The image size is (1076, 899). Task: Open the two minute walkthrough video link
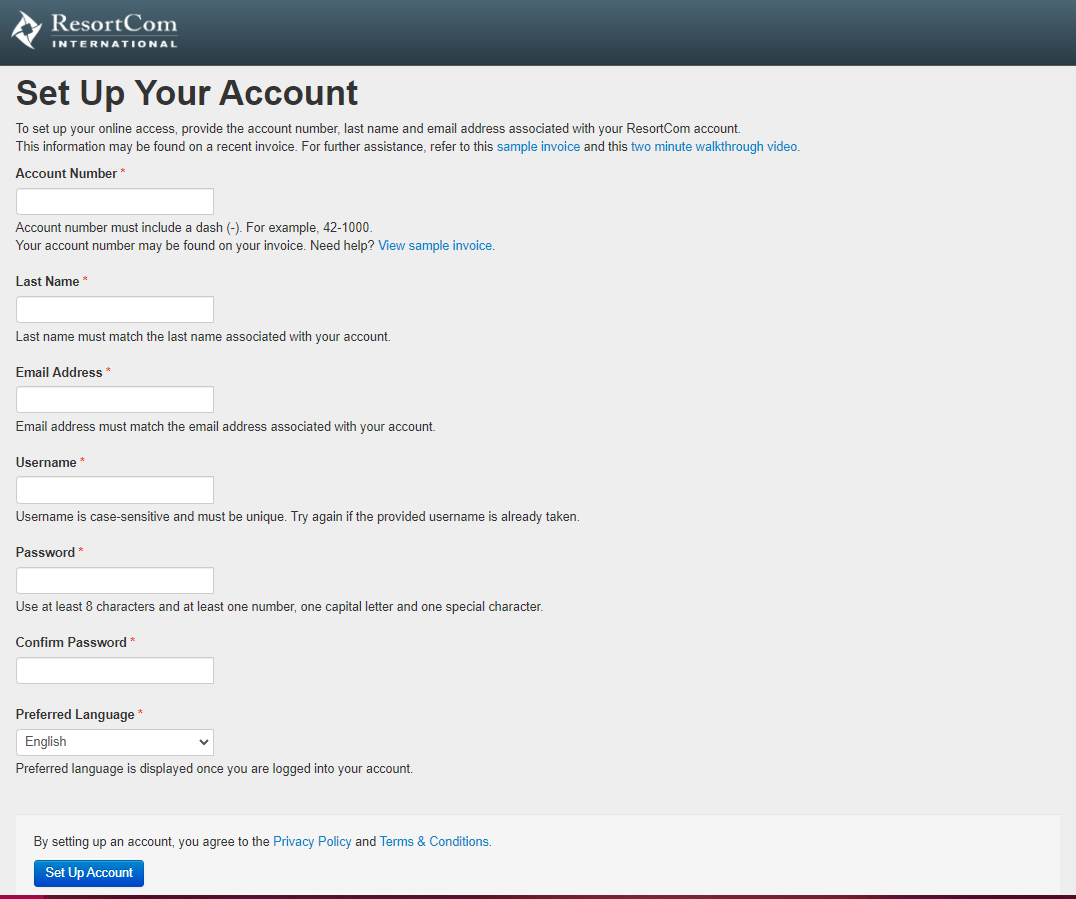(x=714, y=147)
